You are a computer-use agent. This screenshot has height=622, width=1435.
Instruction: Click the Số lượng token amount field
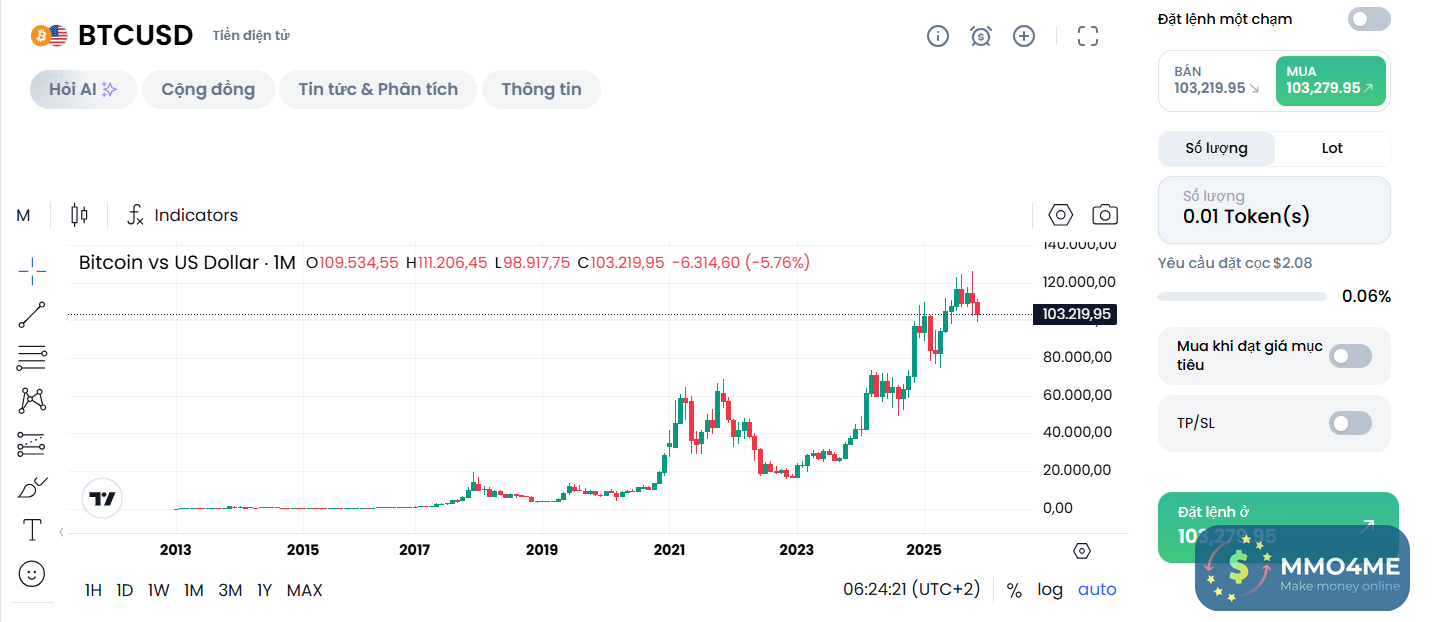[x=1274, y=210]
